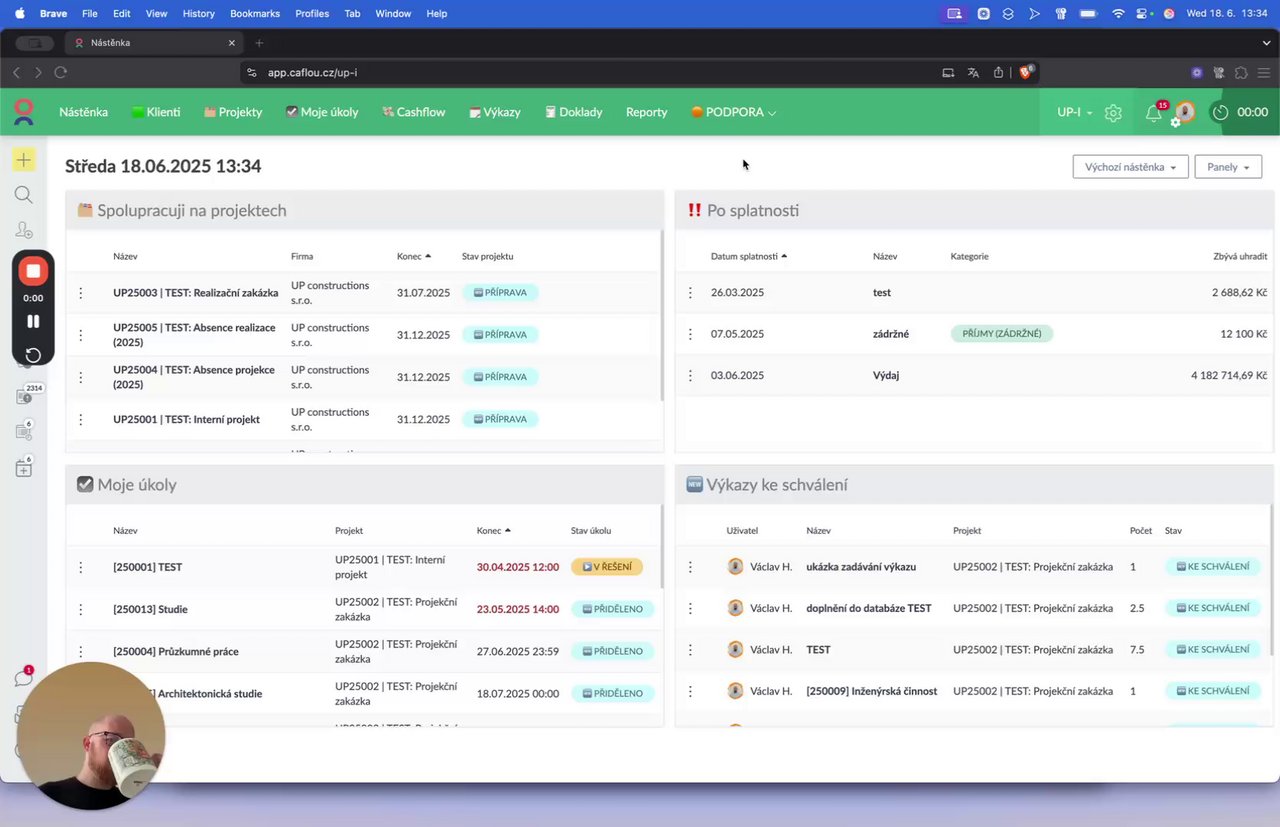Image resolution: width=1280 pixels, height=827 pixels.
Task: Click the overdue date 30.04.2025 12:00
Action: coord(518,567)
